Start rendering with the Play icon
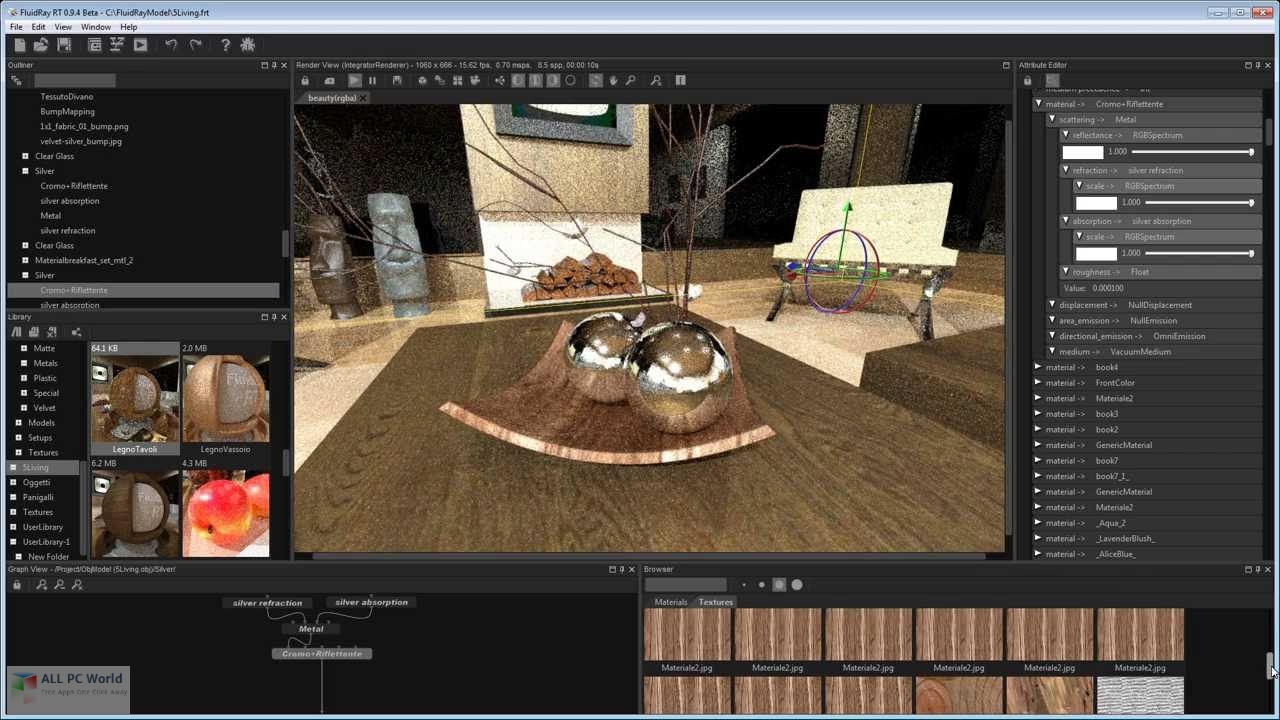1280x720 pixels. coord(140,45)
